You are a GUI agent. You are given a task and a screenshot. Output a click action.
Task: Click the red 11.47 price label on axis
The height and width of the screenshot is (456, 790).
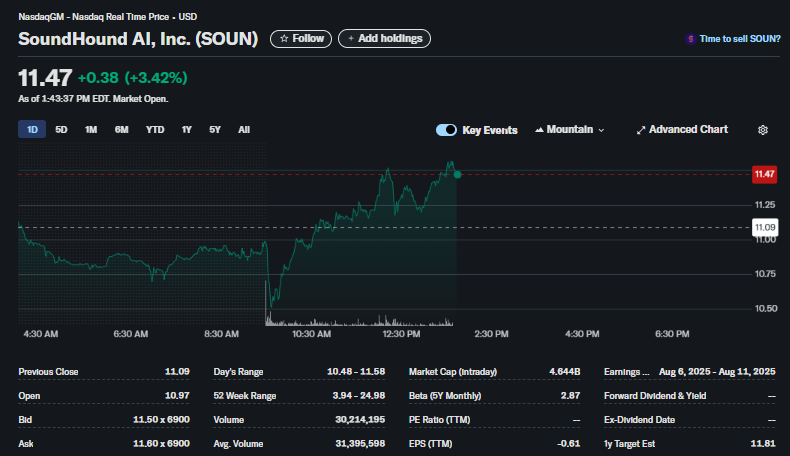(x=764, y=174)
